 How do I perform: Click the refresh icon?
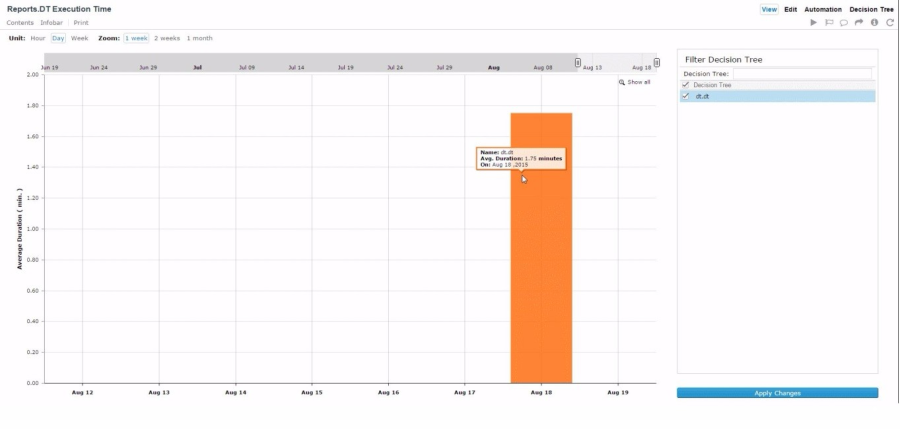(x=889, y=22)
